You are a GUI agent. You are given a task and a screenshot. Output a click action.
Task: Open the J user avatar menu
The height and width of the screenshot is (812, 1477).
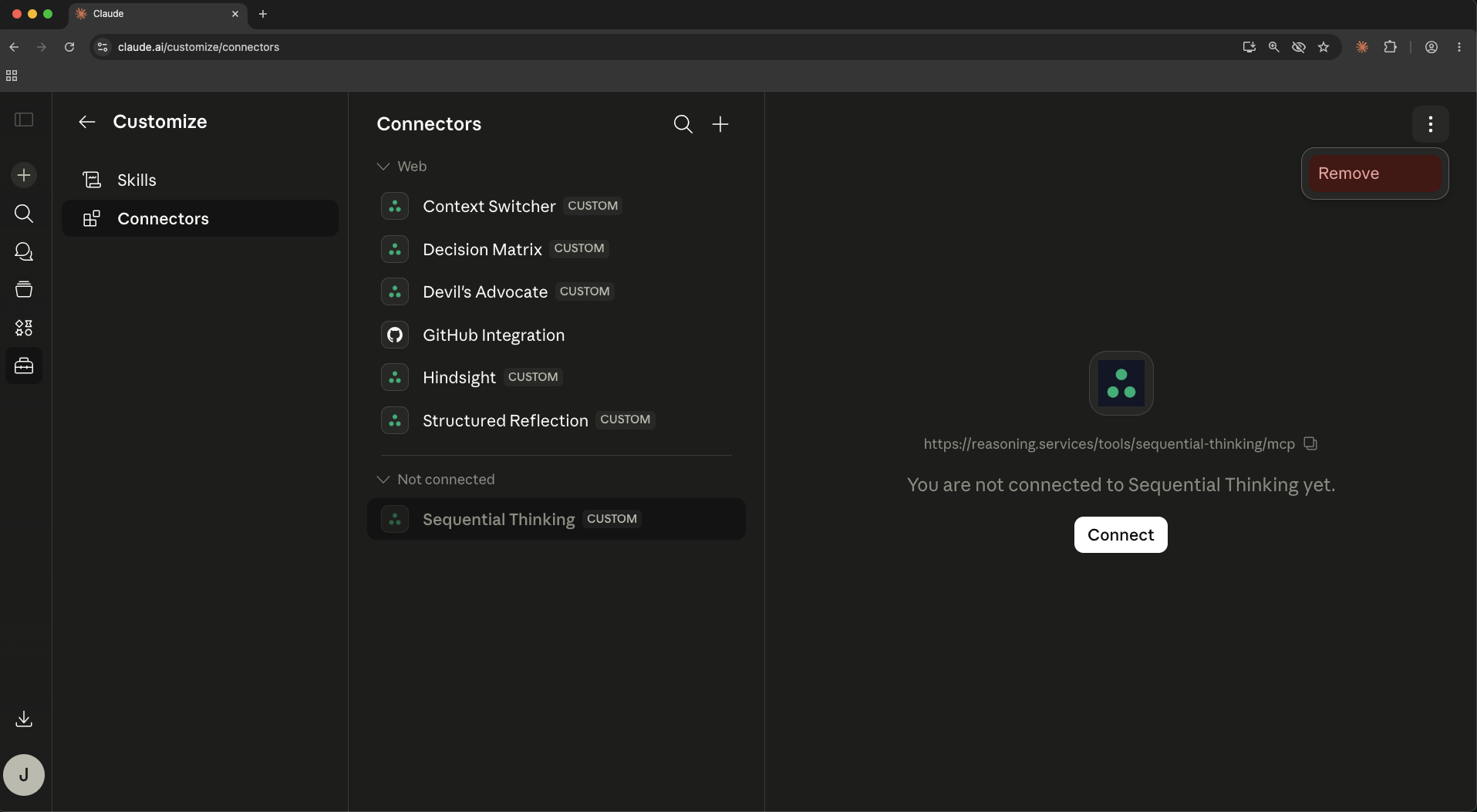[x=24, y=775]
